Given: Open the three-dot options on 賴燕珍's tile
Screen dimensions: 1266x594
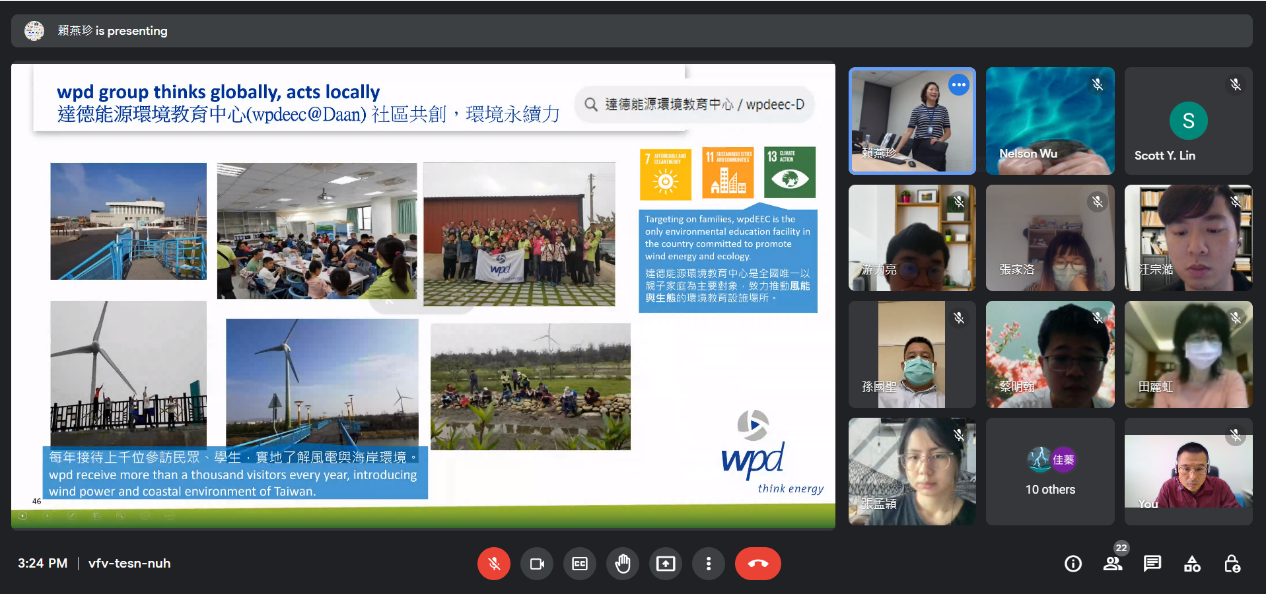Looking at the screenshot, I should click(x=959, y=85).
